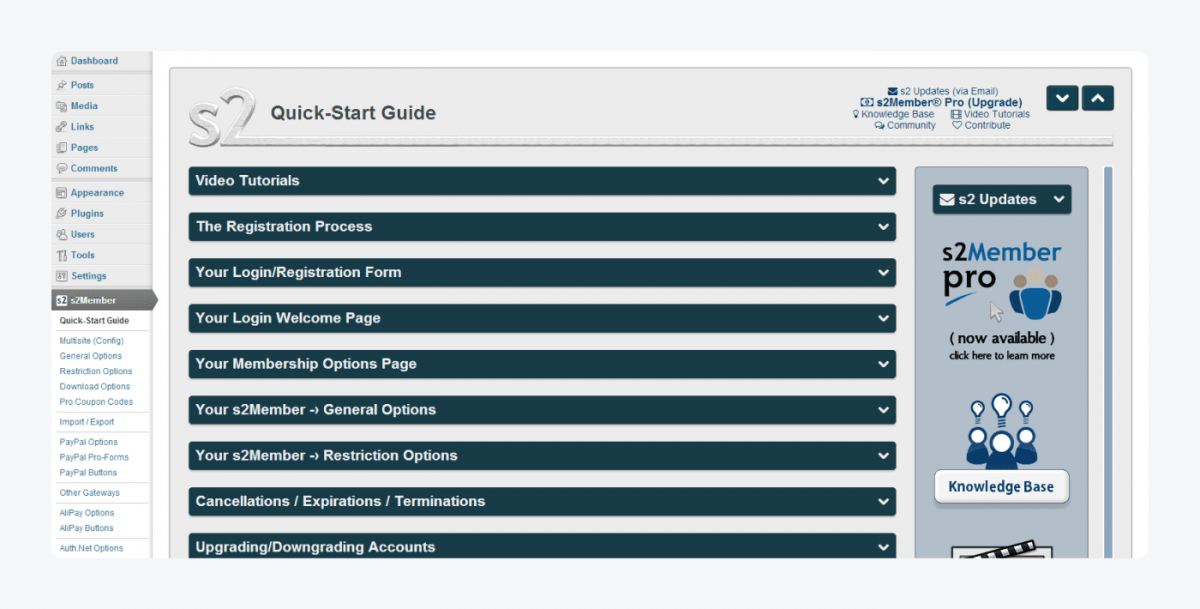Click the Comments speech bubble icon

point(61,168)
